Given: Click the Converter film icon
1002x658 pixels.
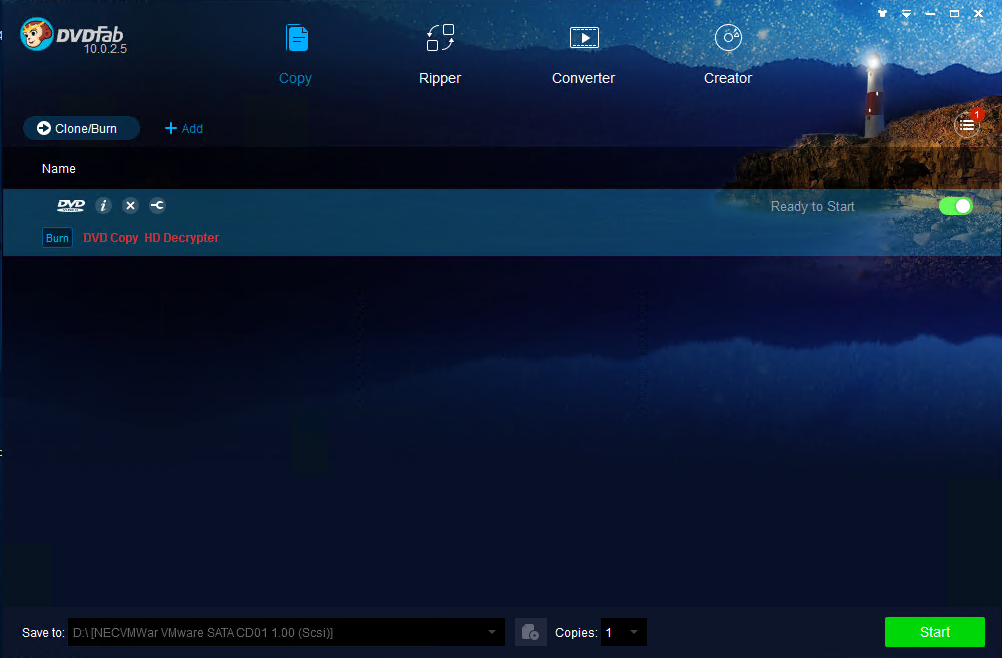Looking at the screenshot, I should [x=584, y=38].
